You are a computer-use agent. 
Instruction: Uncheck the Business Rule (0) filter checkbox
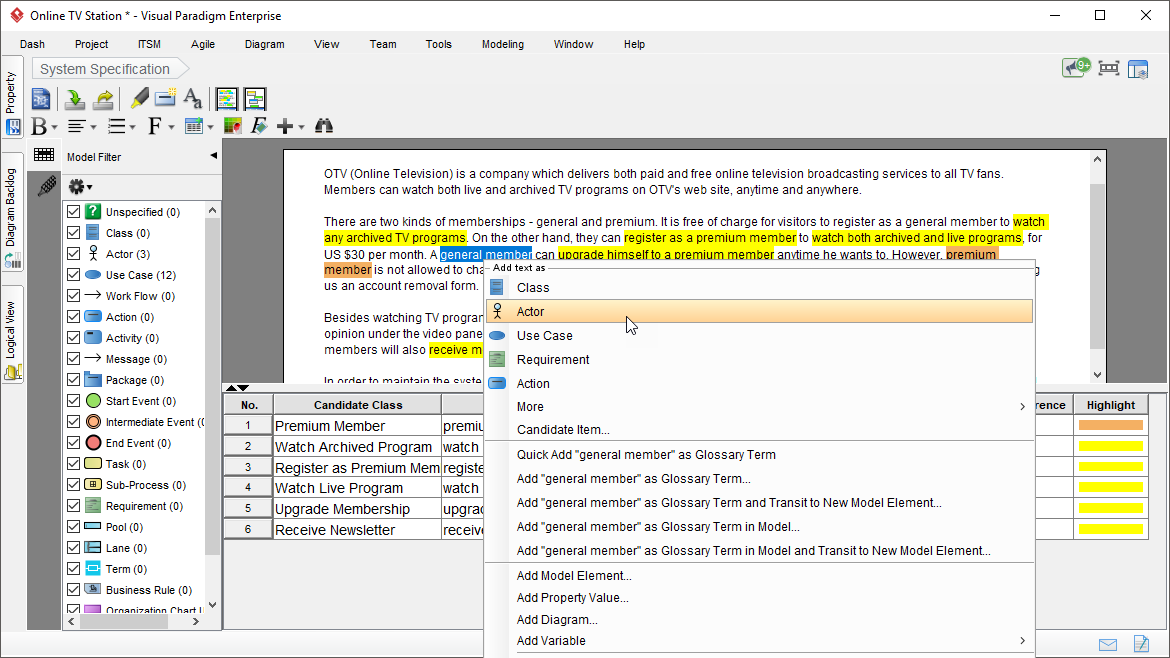pos(74,589)
